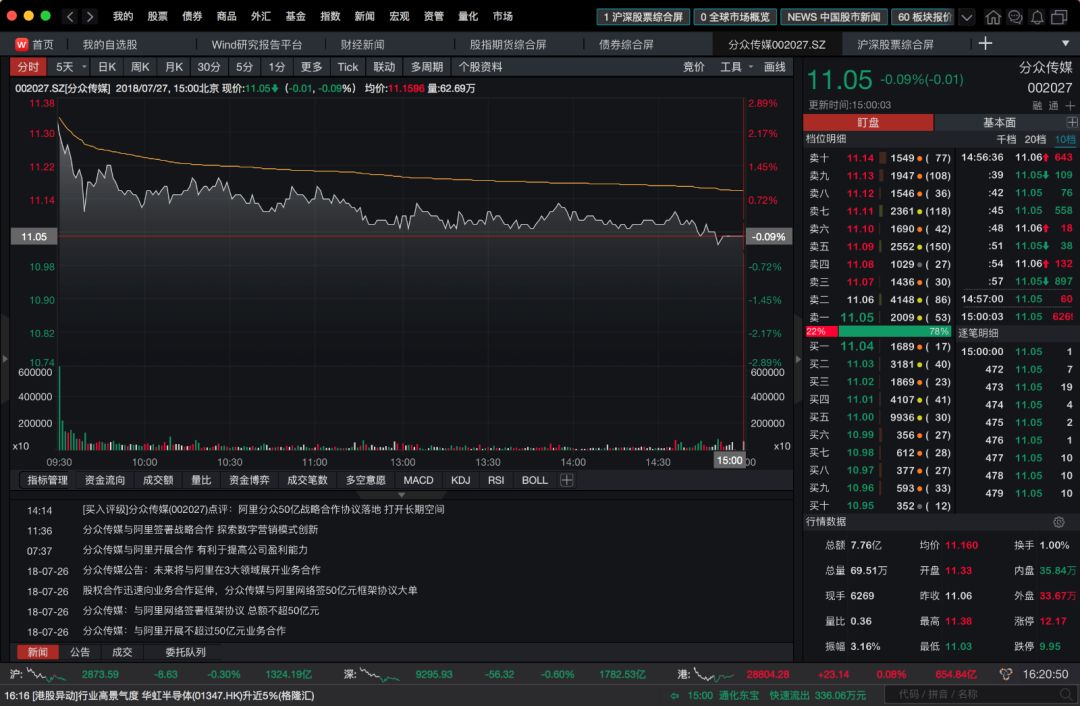The width and height of the screenshot is (1080, 706).
Task: Click the multi-window icon at top right
Action: point(1059,16)
